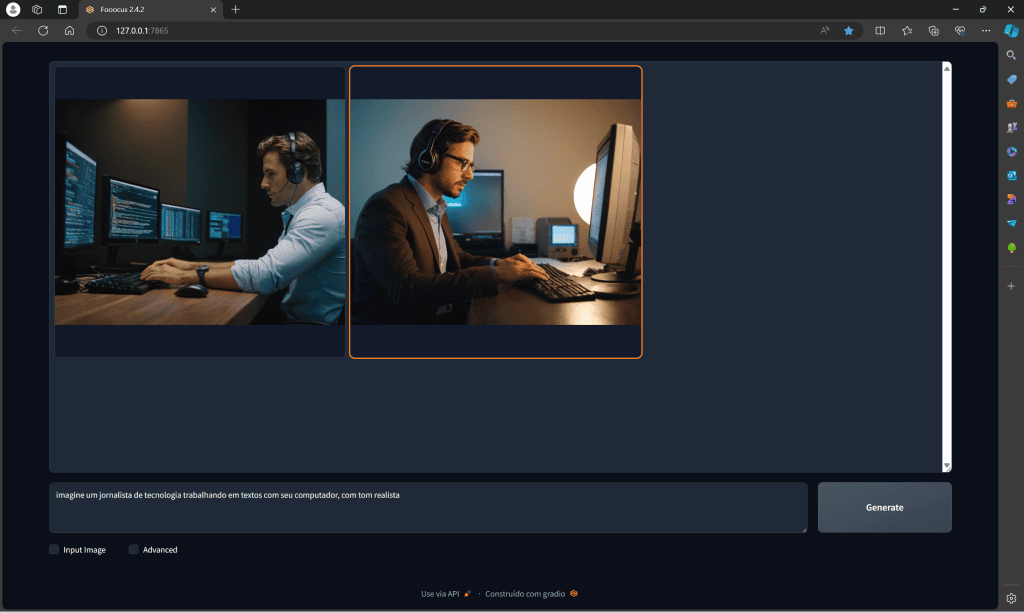Viewport: 1024px width, 613px height.
Task: Select the left generated image thumbnail
Action: (199, 211)
